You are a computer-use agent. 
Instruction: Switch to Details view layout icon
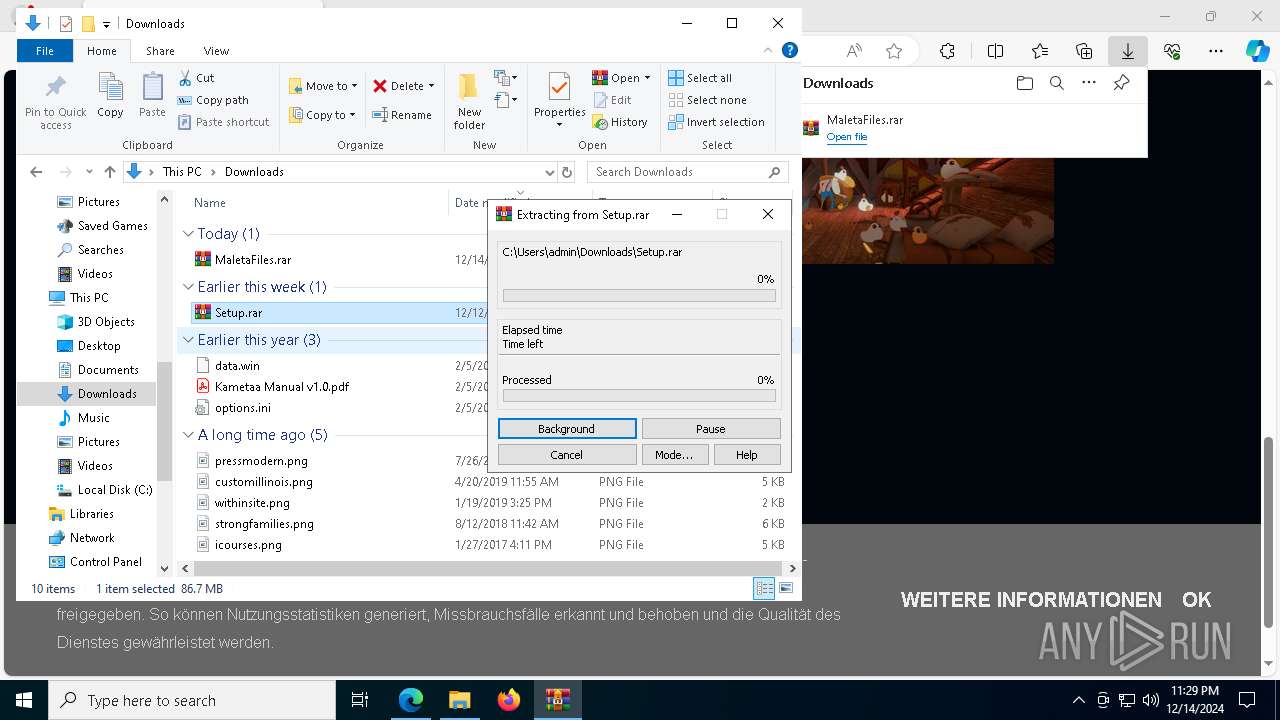(x=764, y=589)
